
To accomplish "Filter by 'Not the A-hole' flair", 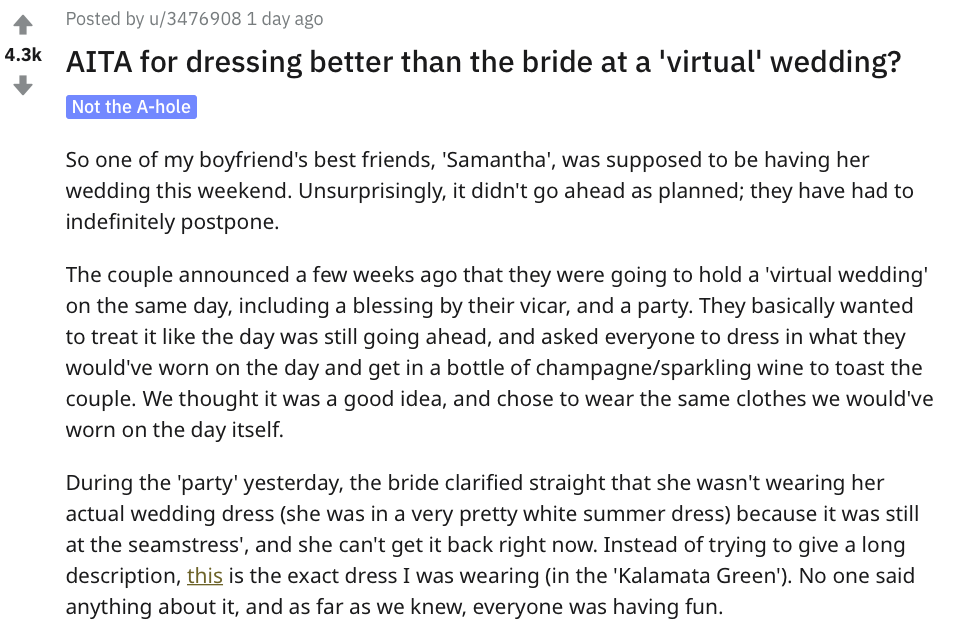I will (131, 106).
